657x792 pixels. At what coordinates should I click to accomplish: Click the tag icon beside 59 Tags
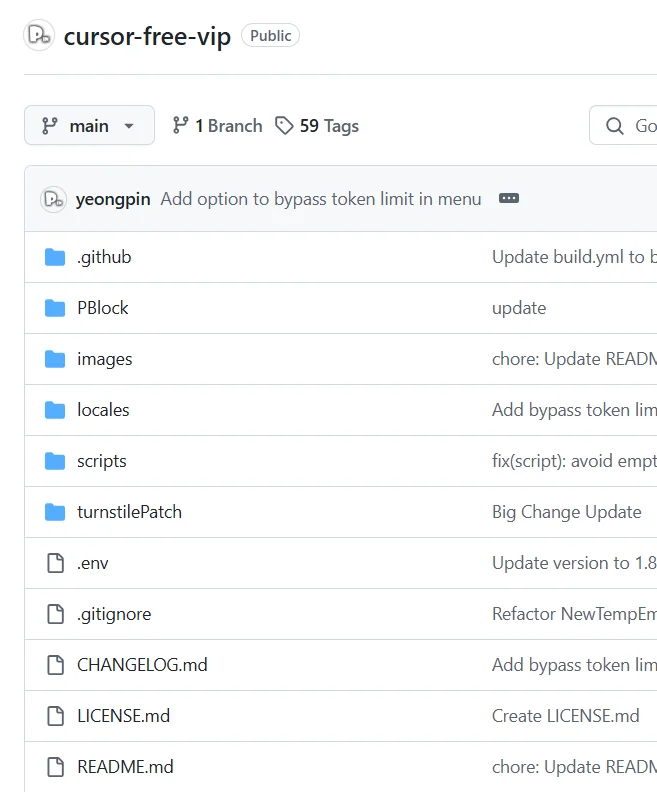tap(284, 126)
